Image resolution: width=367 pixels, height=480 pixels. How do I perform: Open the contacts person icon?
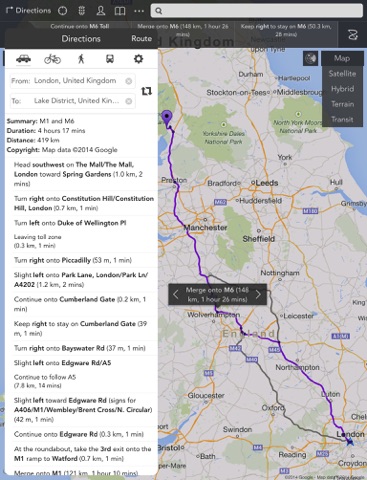(100, 11)
